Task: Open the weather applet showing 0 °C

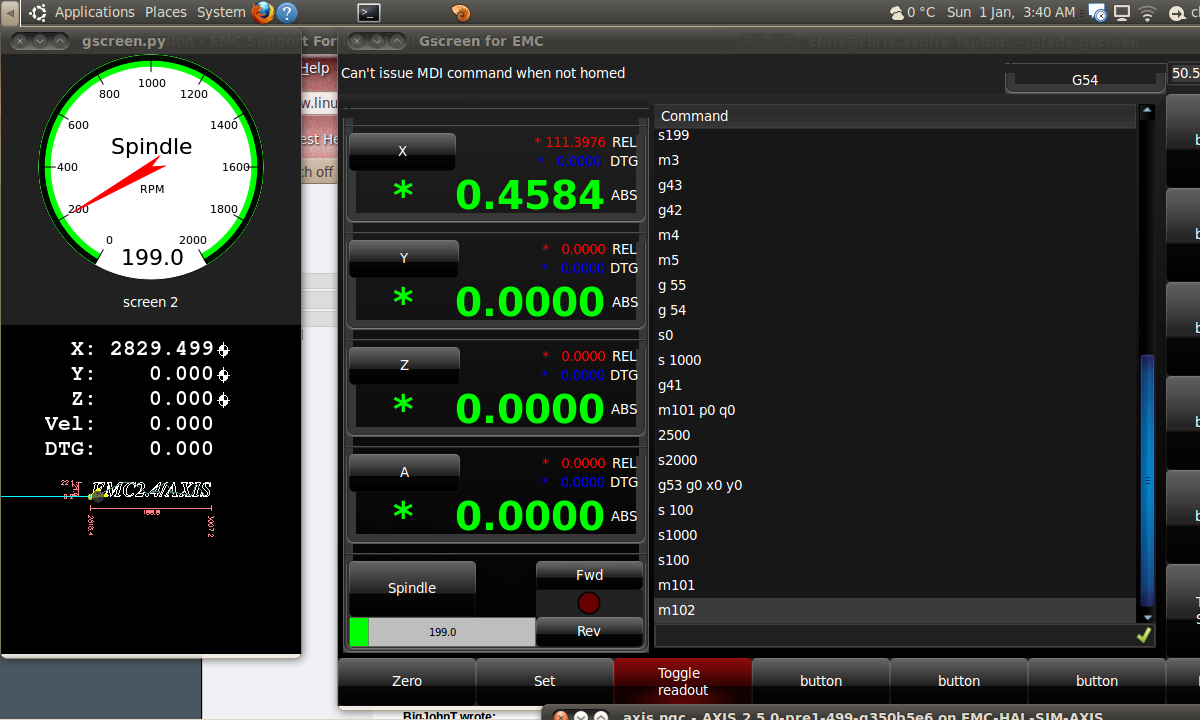Action: (x=912, y=12)
